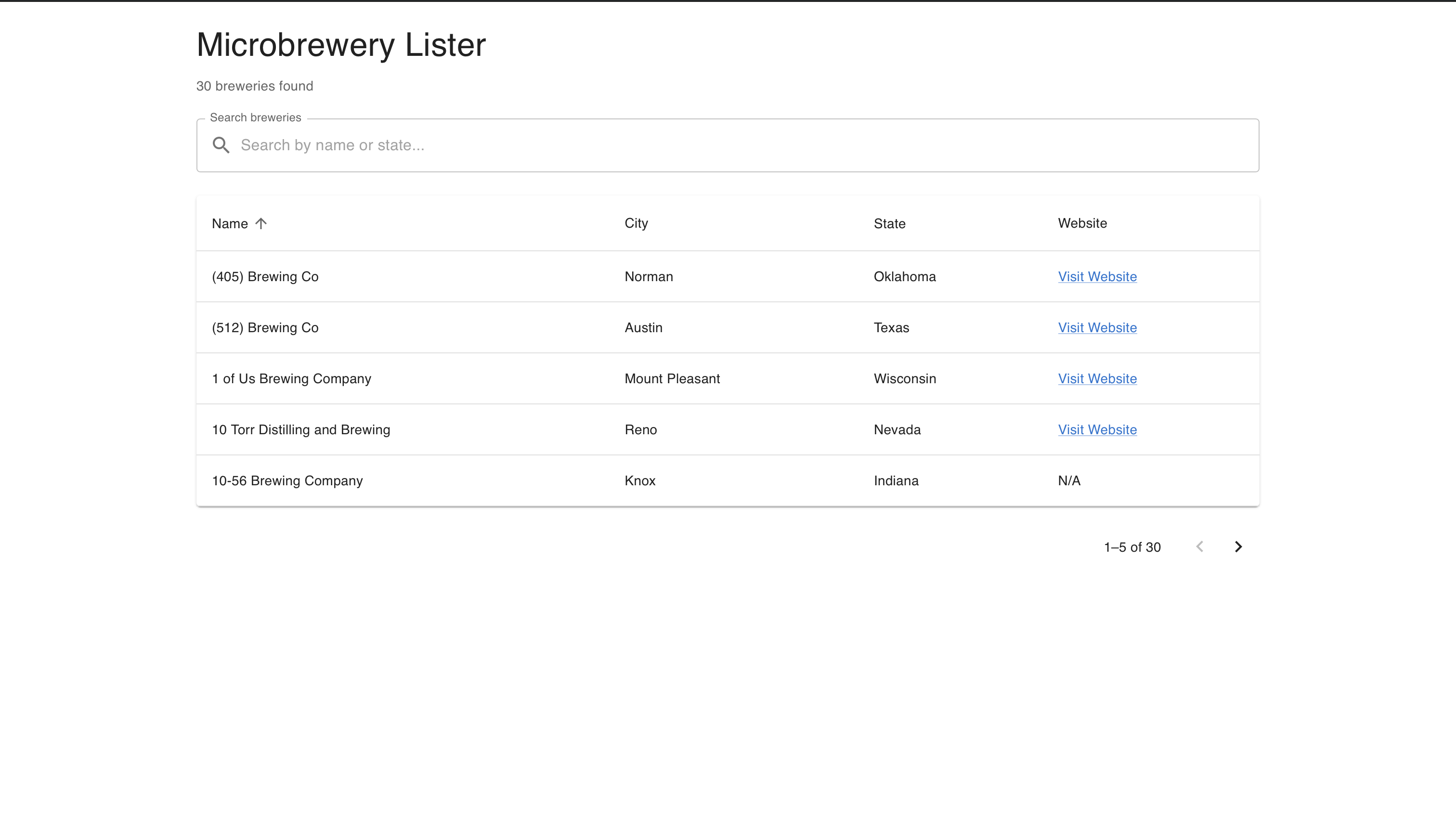1456x829 pixels.
Task: Click the previous page arrow
Action: pos(1200,546)
